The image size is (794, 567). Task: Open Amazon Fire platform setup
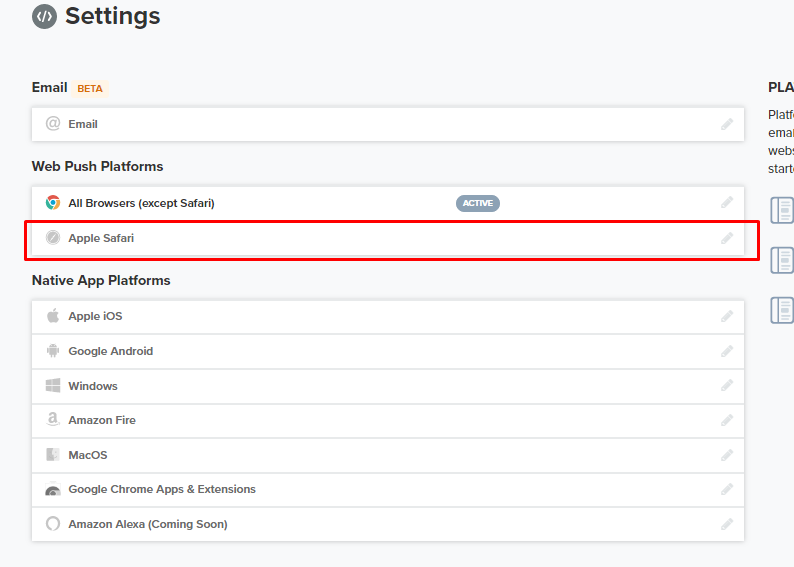(102, 420)
